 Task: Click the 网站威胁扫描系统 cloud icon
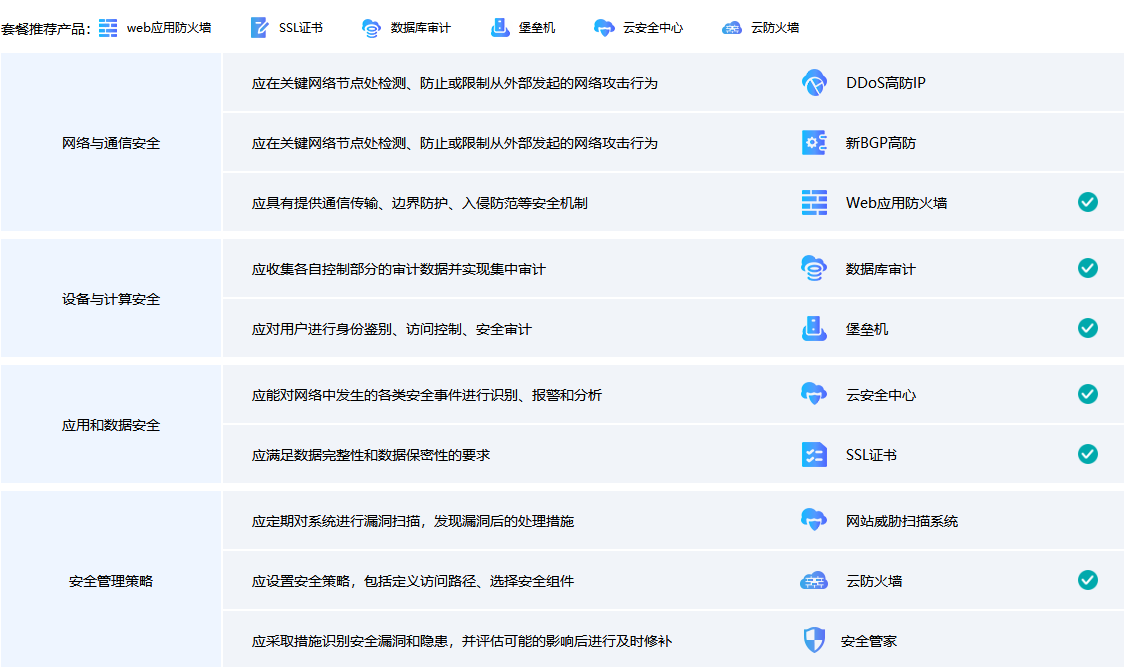(814, 521)
